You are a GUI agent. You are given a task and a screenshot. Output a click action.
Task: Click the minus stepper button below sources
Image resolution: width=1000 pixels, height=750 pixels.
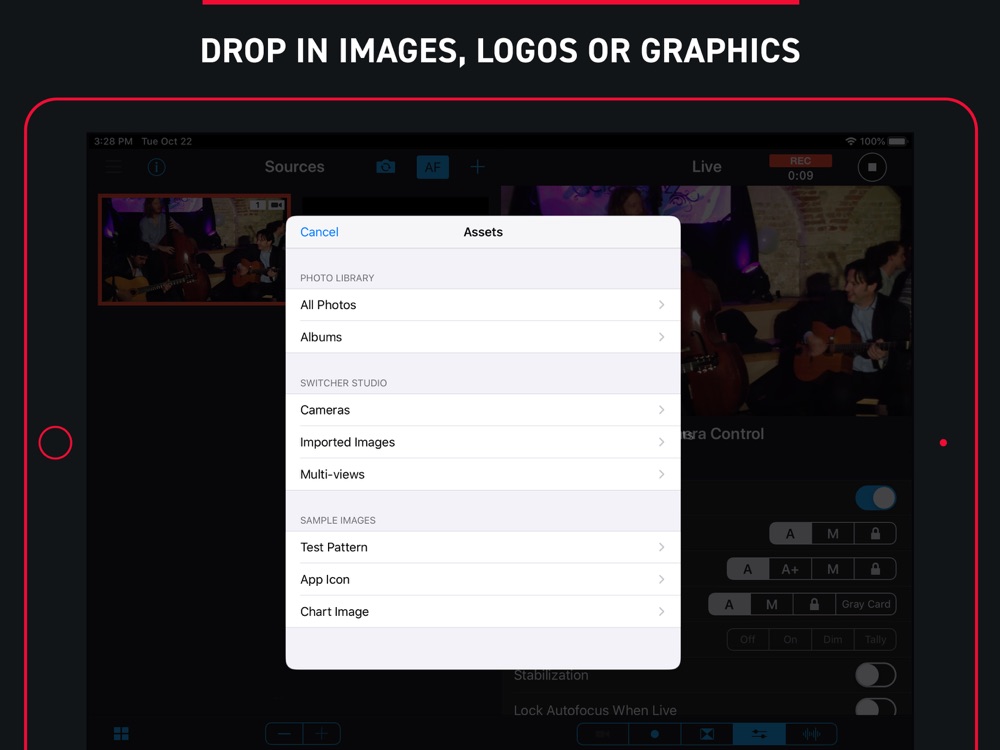click(x=284, y=734)
